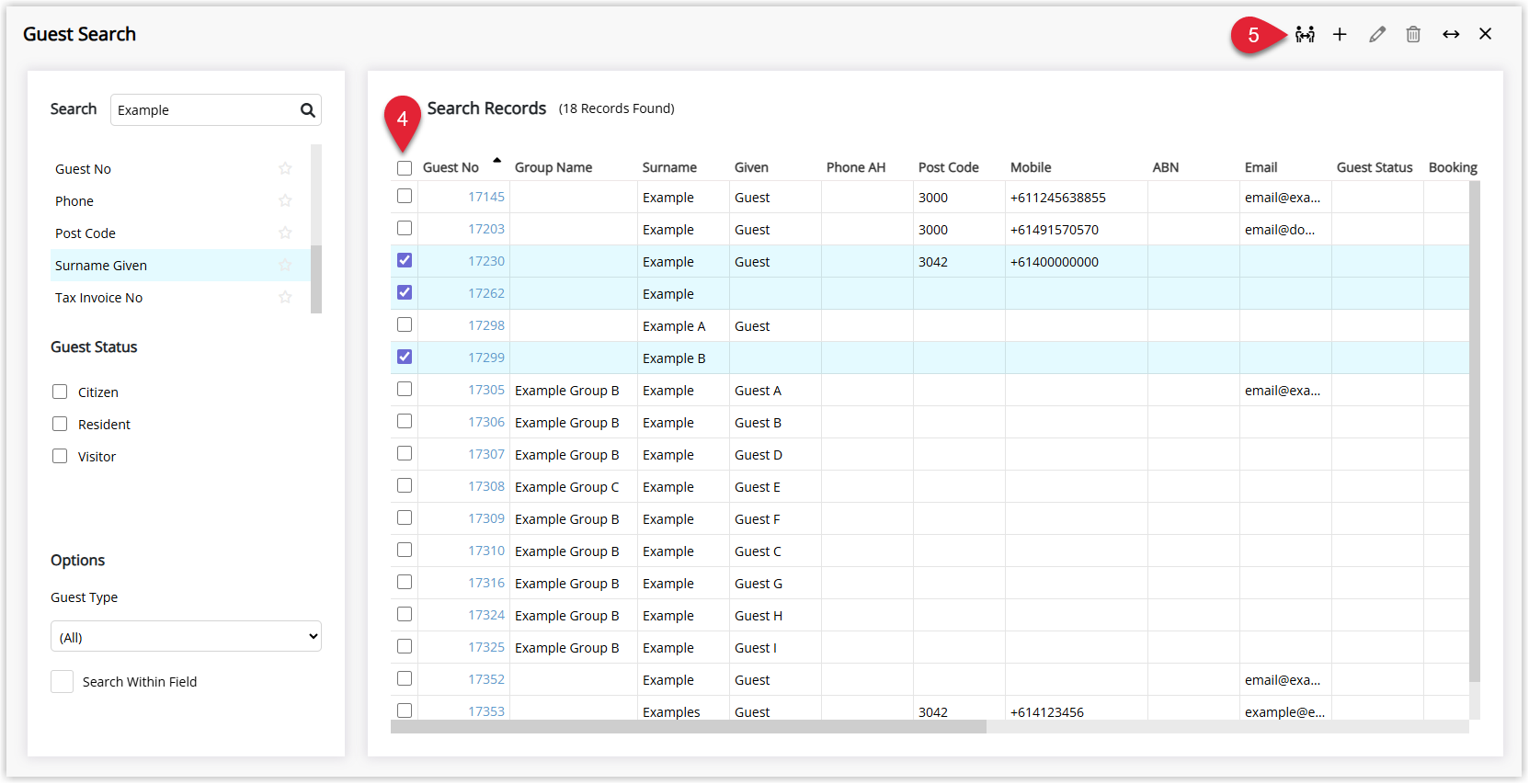Screen dimensions: 1529x784
Task: Uncheck the box for guest 17262
Action: point(405,292)
